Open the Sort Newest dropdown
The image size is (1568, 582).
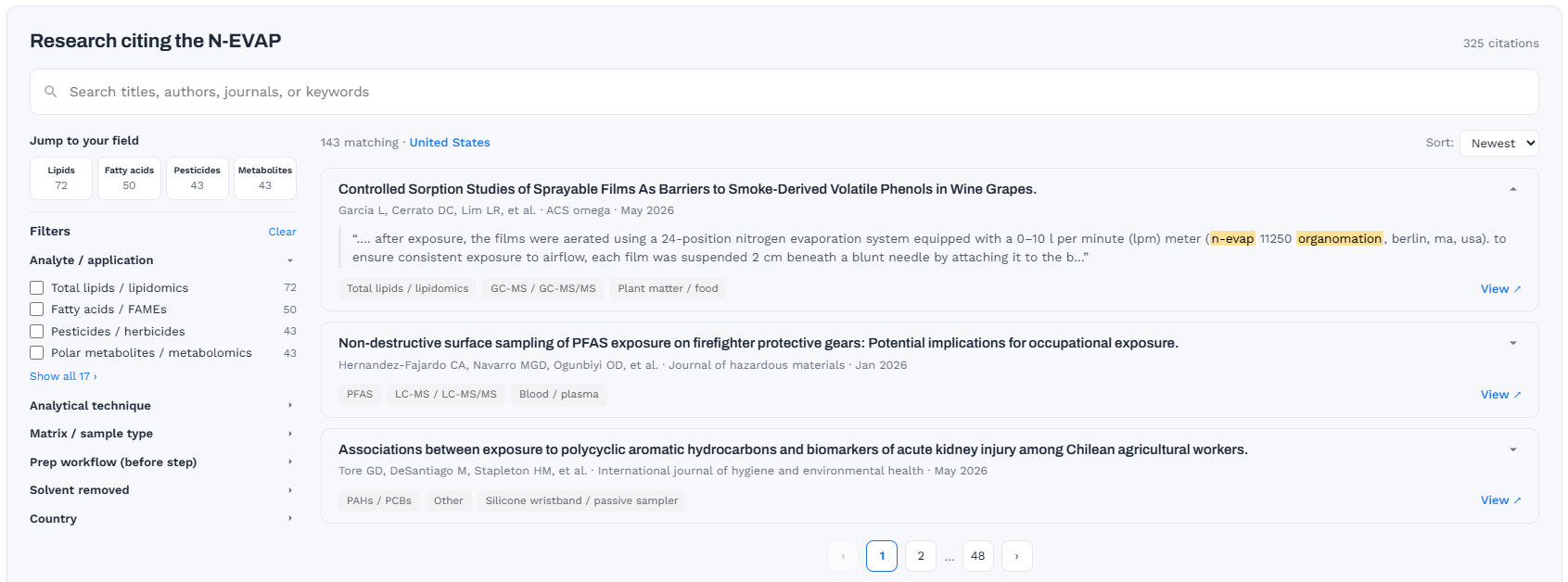(1499, 143)
